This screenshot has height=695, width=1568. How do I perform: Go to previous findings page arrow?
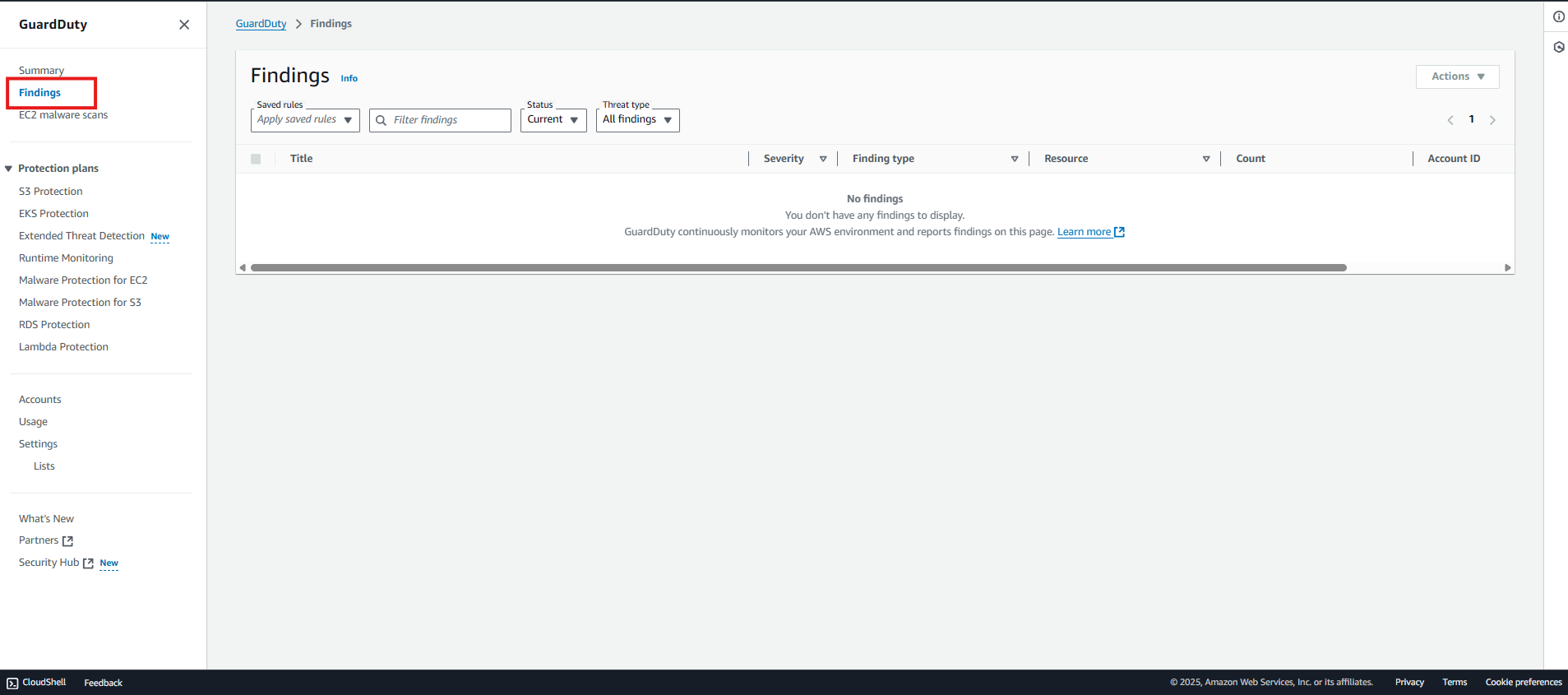pos(1450,120)
